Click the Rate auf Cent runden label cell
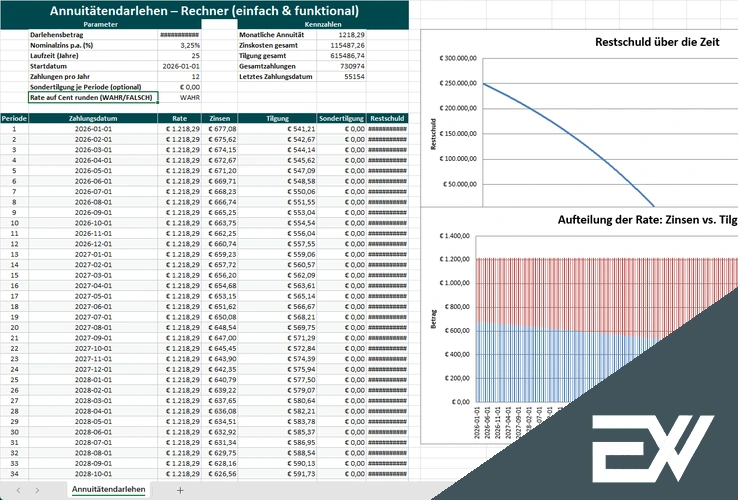Screen dimensions: 738x500 click(93, 97)
